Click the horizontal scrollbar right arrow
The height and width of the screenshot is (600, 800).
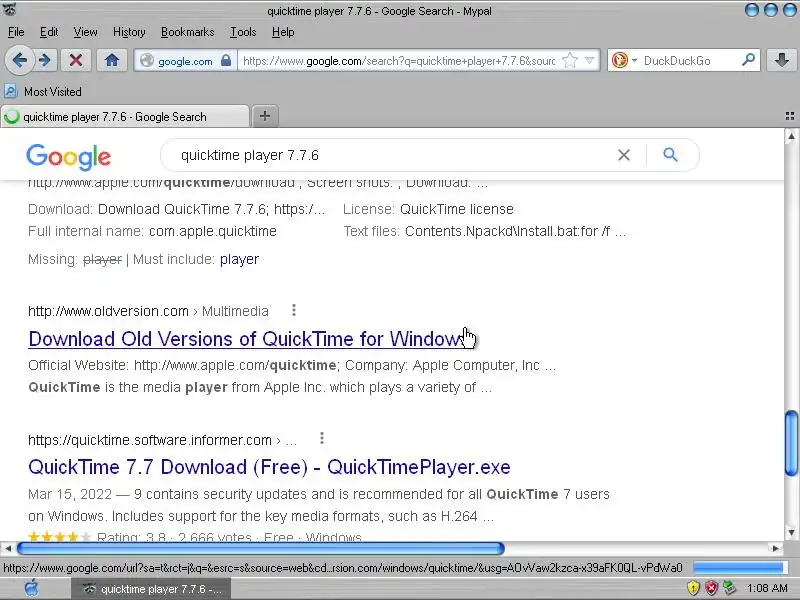point(776,548)
